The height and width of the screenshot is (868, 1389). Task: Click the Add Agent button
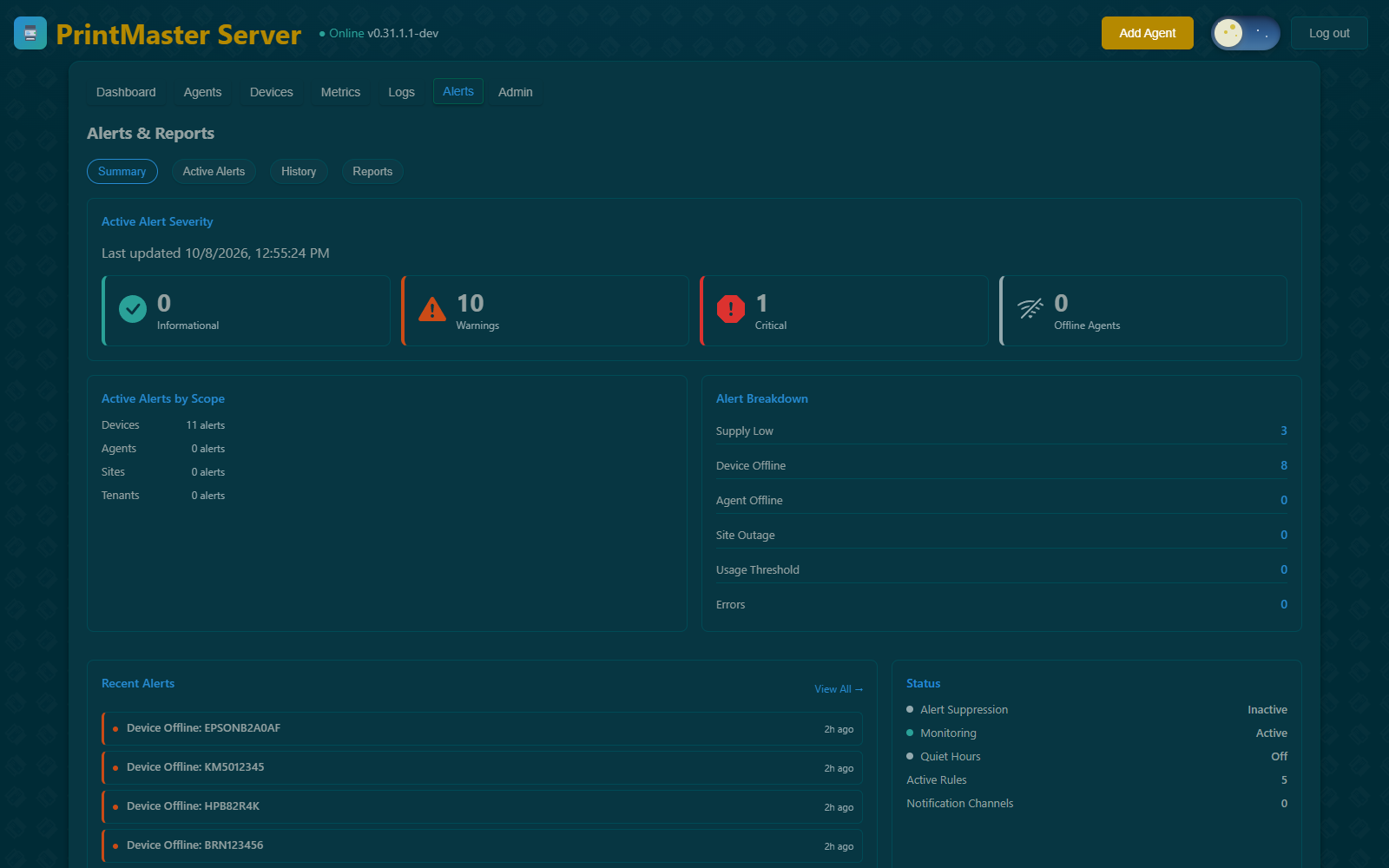[1148, 33]
